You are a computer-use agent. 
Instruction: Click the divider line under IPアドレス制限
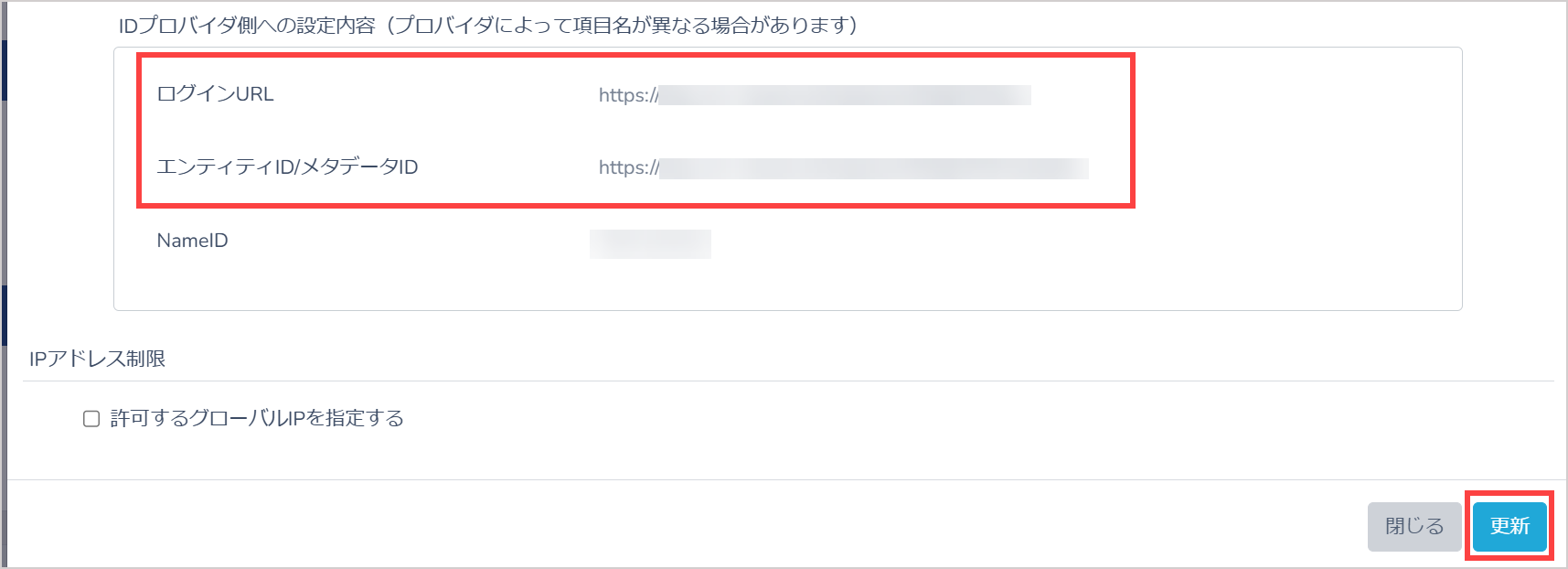click(x=788, y=381)
